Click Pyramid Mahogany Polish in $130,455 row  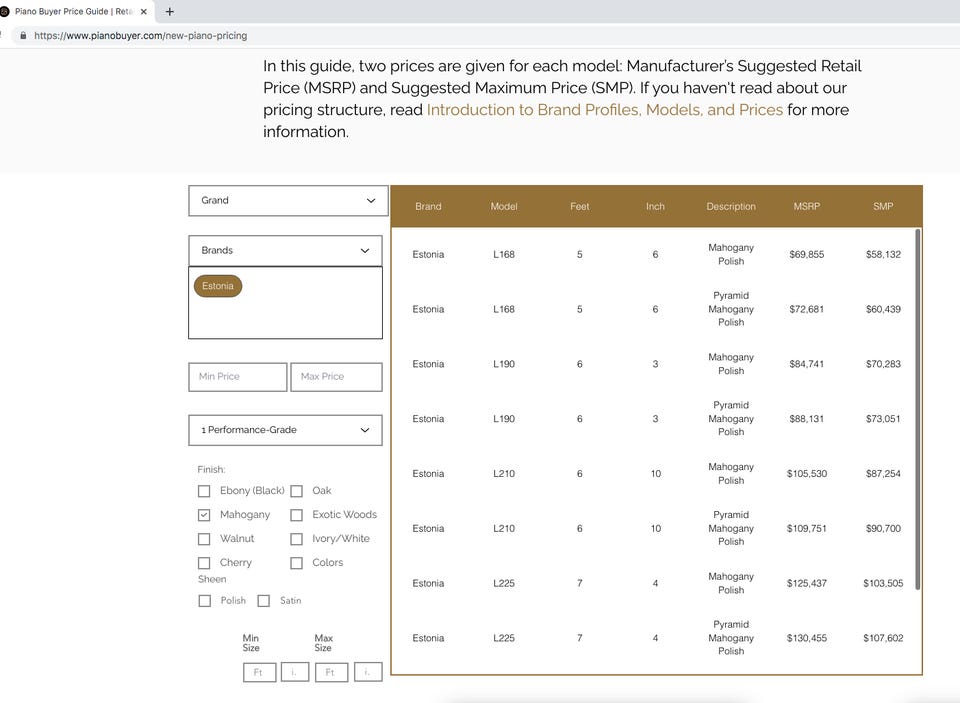coord(731,637)
